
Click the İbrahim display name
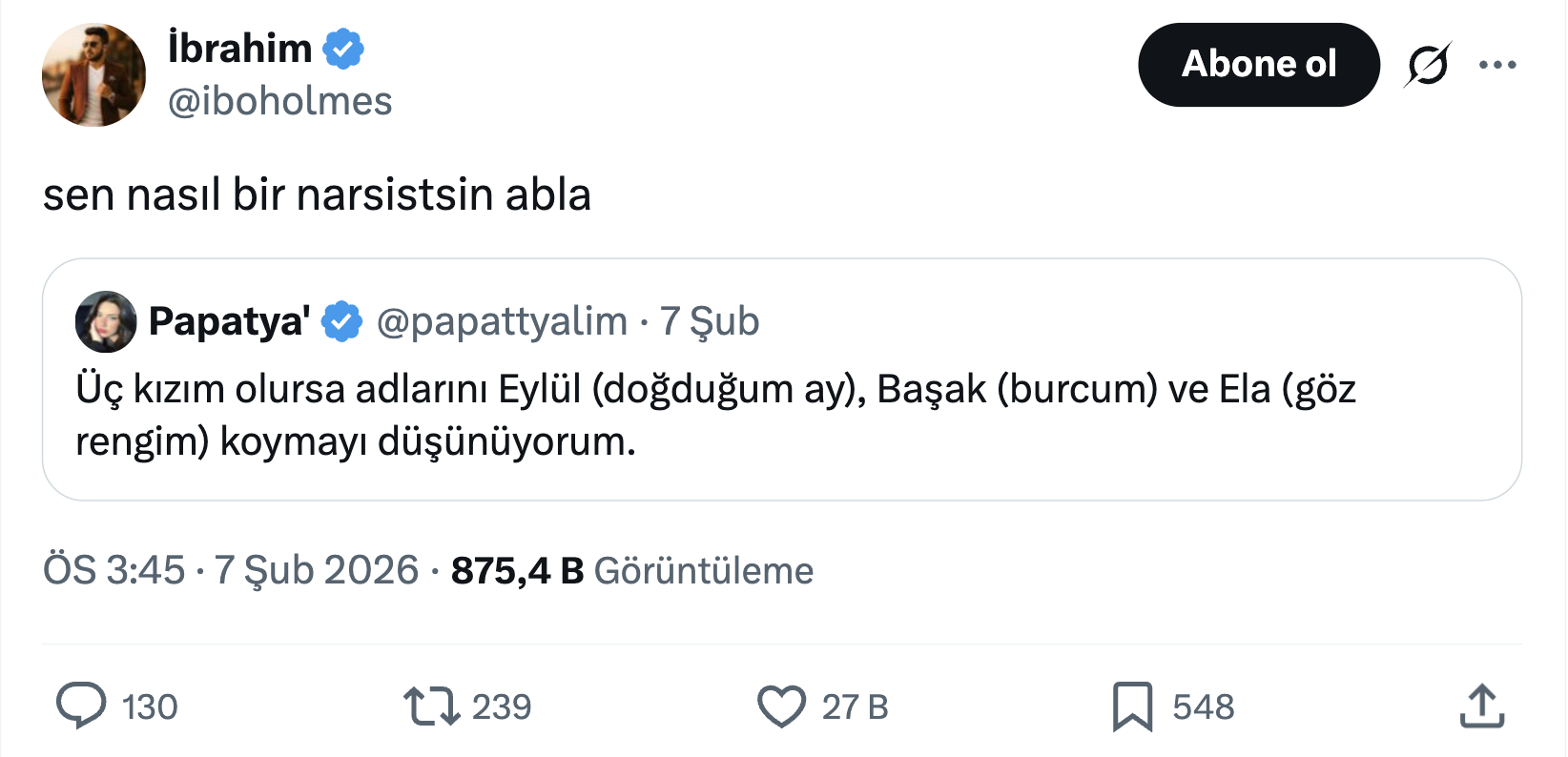(x=240, y=49)
